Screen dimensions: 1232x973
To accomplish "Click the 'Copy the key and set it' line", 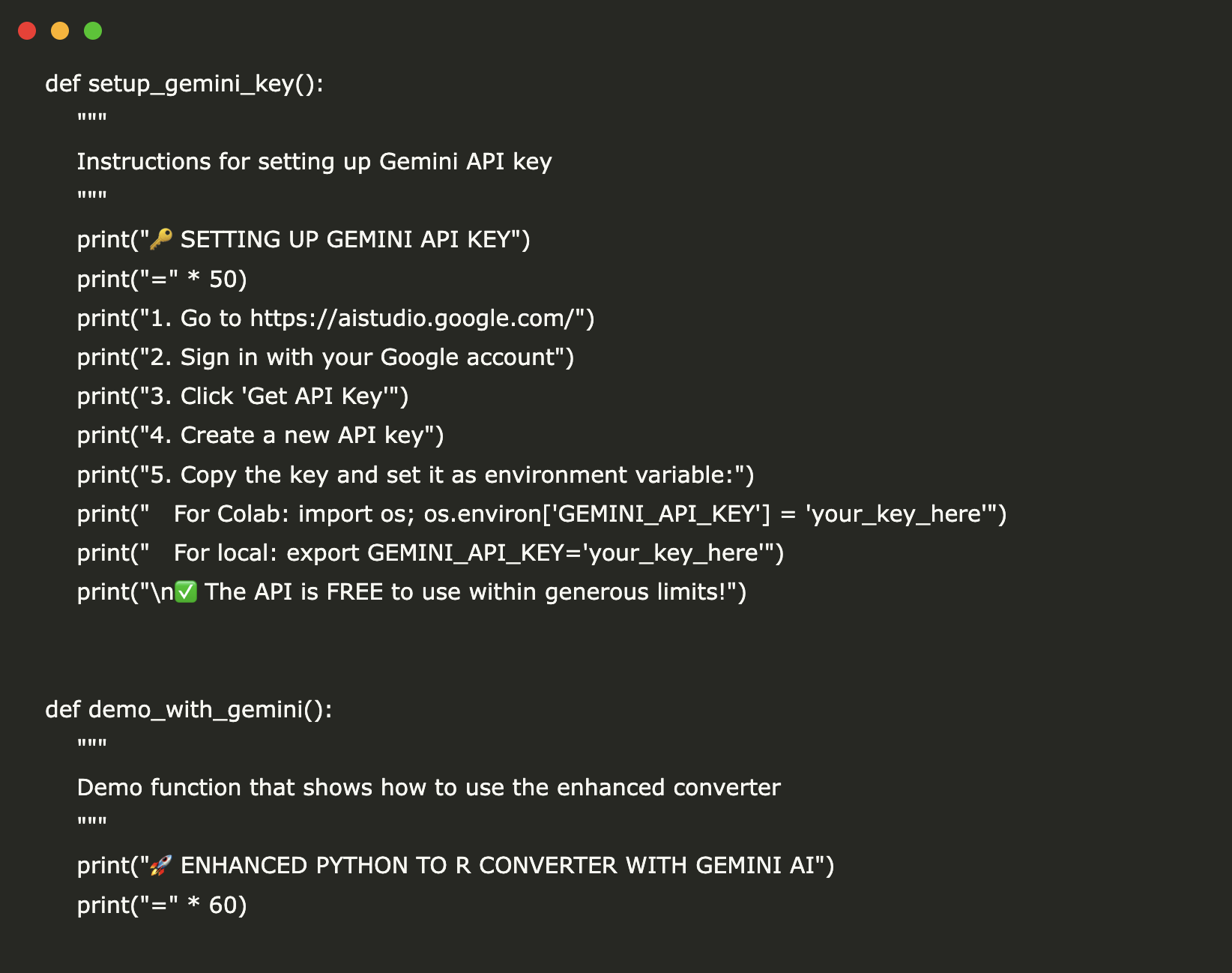I will [x=415, y=475].
